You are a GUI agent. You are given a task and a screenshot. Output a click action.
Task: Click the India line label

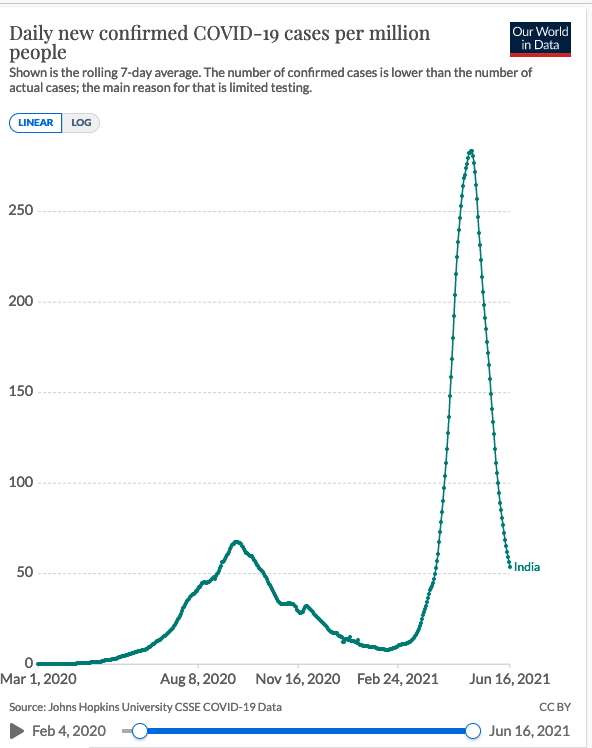pos(527,567)
